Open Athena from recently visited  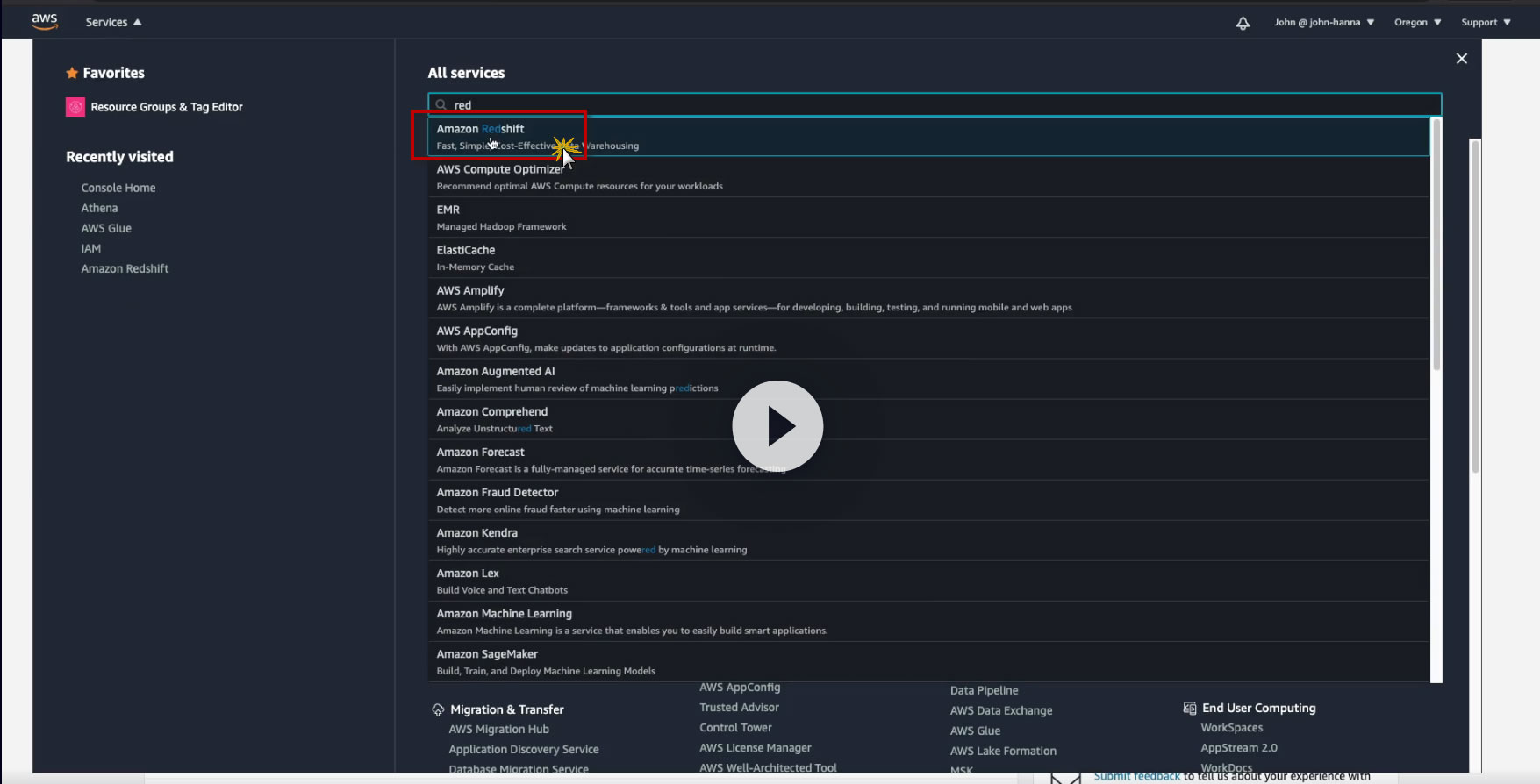pyautogui.click(x=99, y=208)
